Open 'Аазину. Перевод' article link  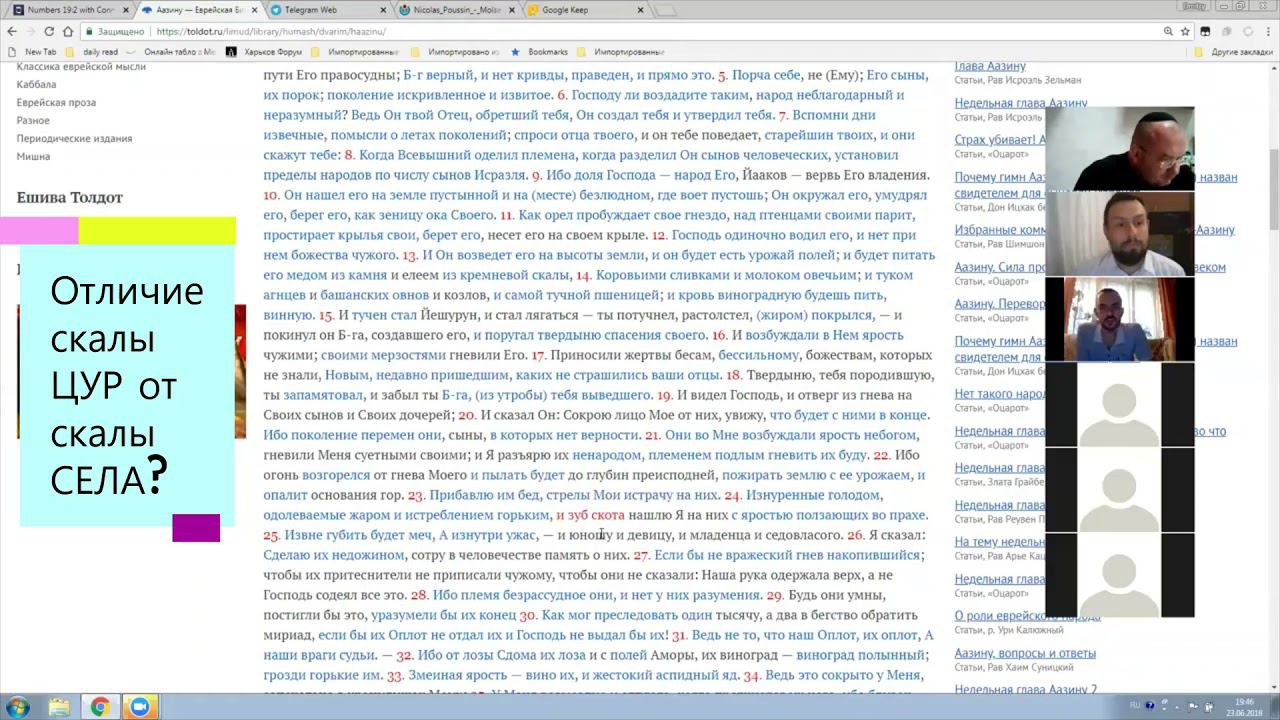pyautogui.click(x=999, y=304)
